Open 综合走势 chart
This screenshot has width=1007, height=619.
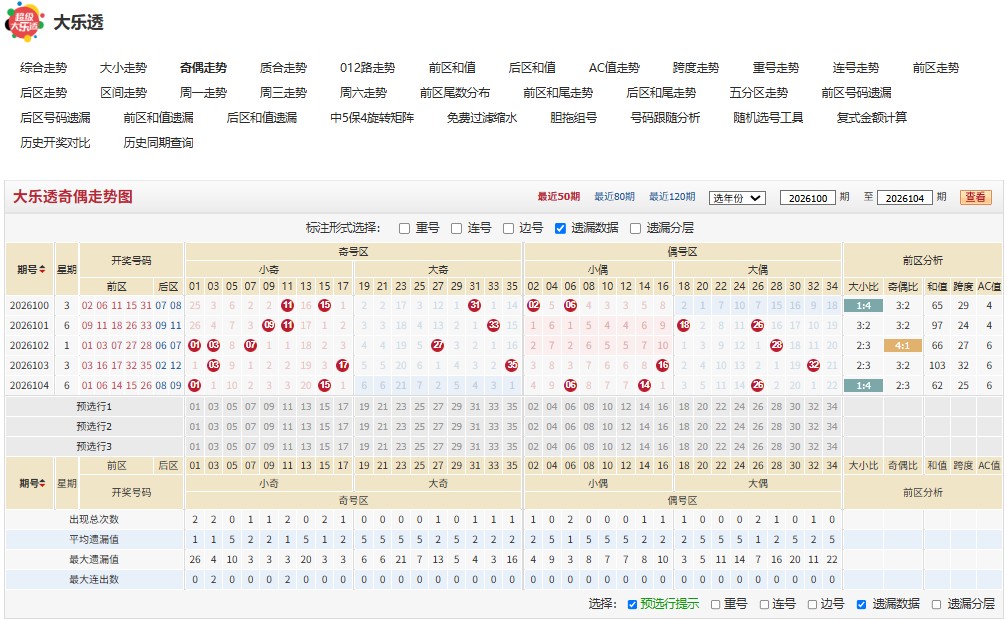point(44,67)
